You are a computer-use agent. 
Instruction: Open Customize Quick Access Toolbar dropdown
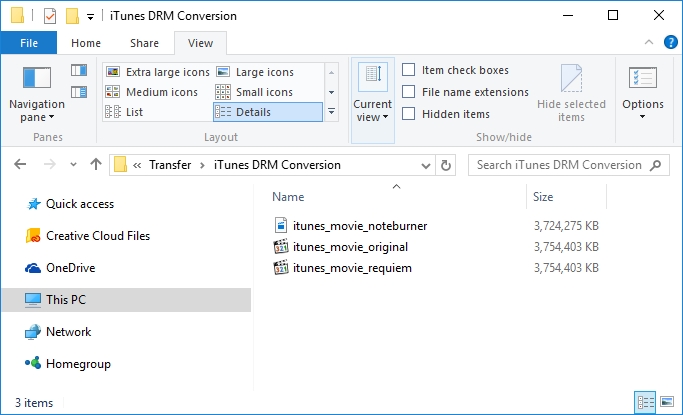click(90, 17)
